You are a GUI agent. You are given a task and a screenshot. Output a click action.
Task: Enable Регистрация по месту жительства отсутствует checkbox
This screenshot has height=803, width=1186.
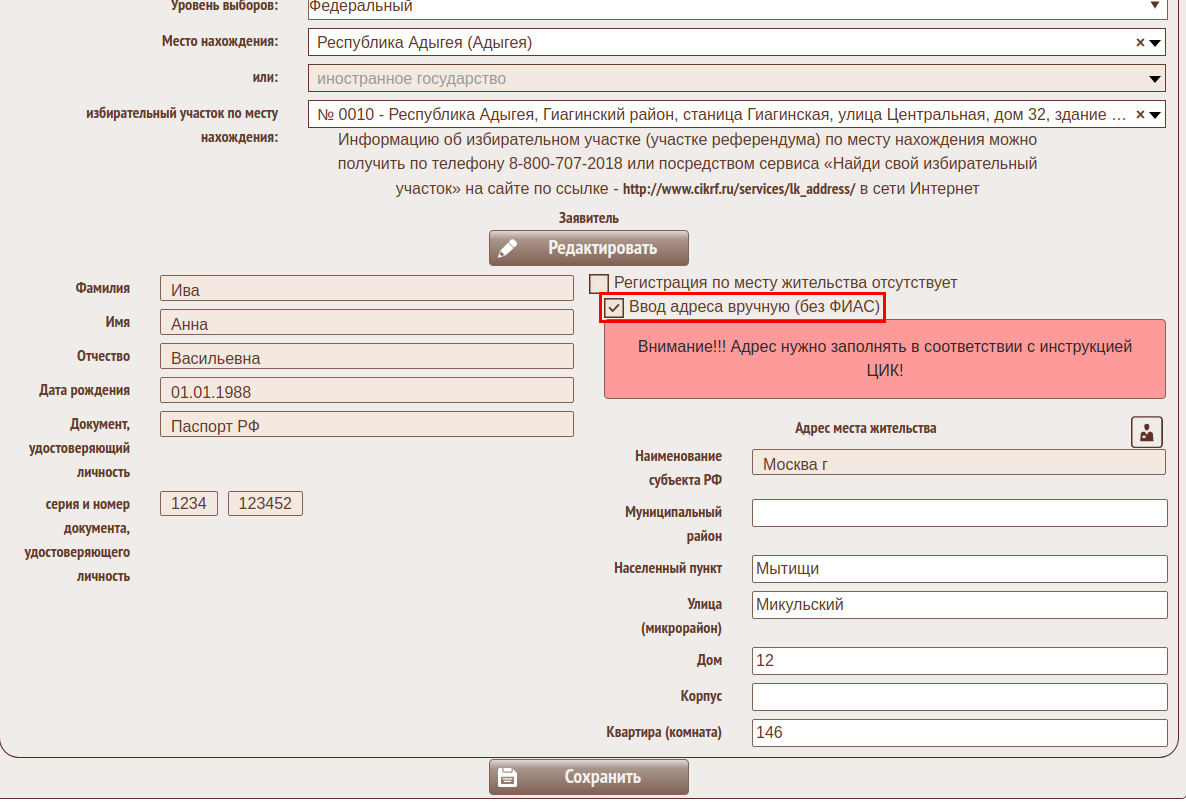[599, 283]
